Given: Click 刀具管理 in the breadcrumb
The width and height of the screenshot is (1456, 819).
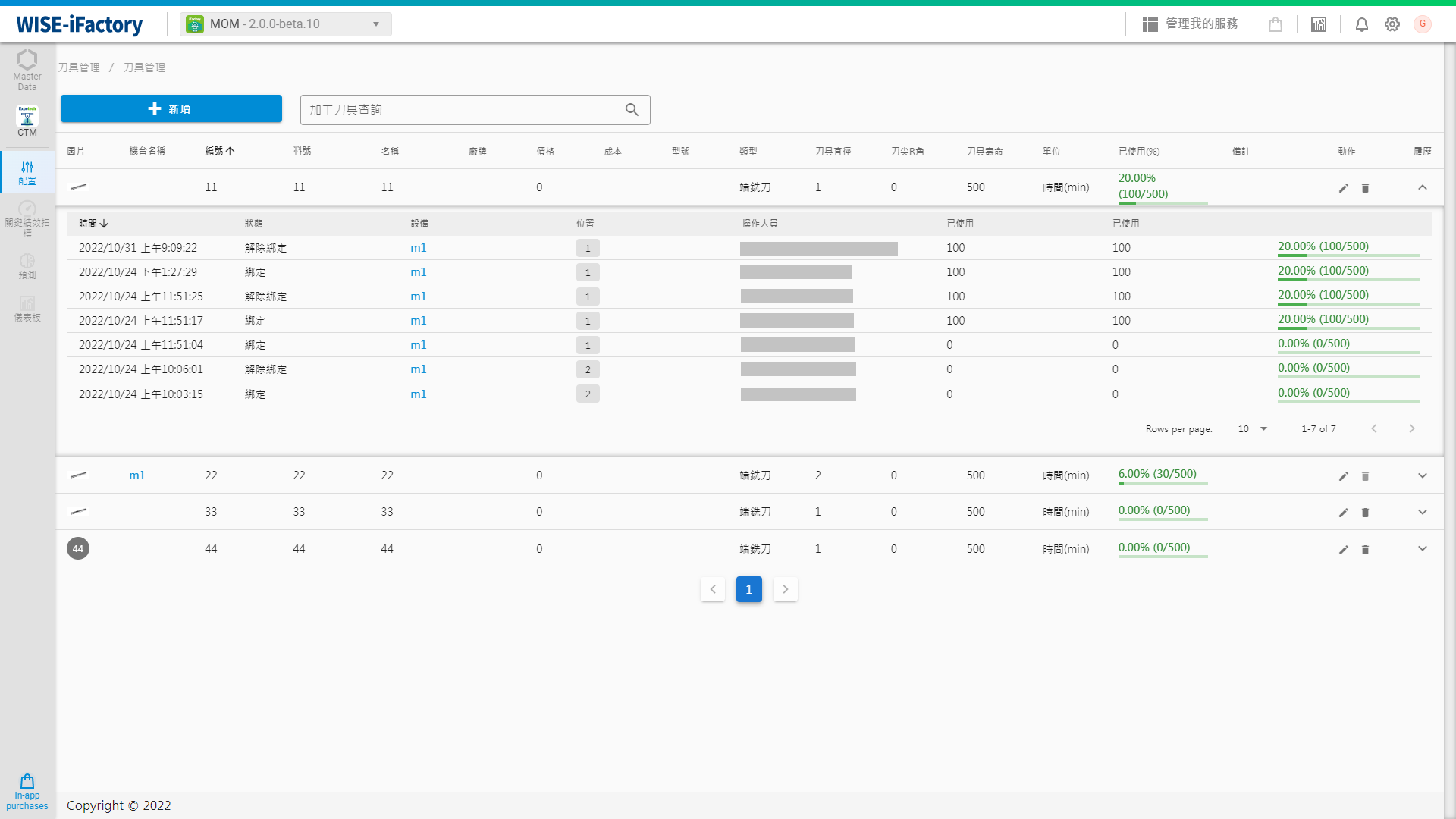Looking at the screenshot, I should pos(80,67).
